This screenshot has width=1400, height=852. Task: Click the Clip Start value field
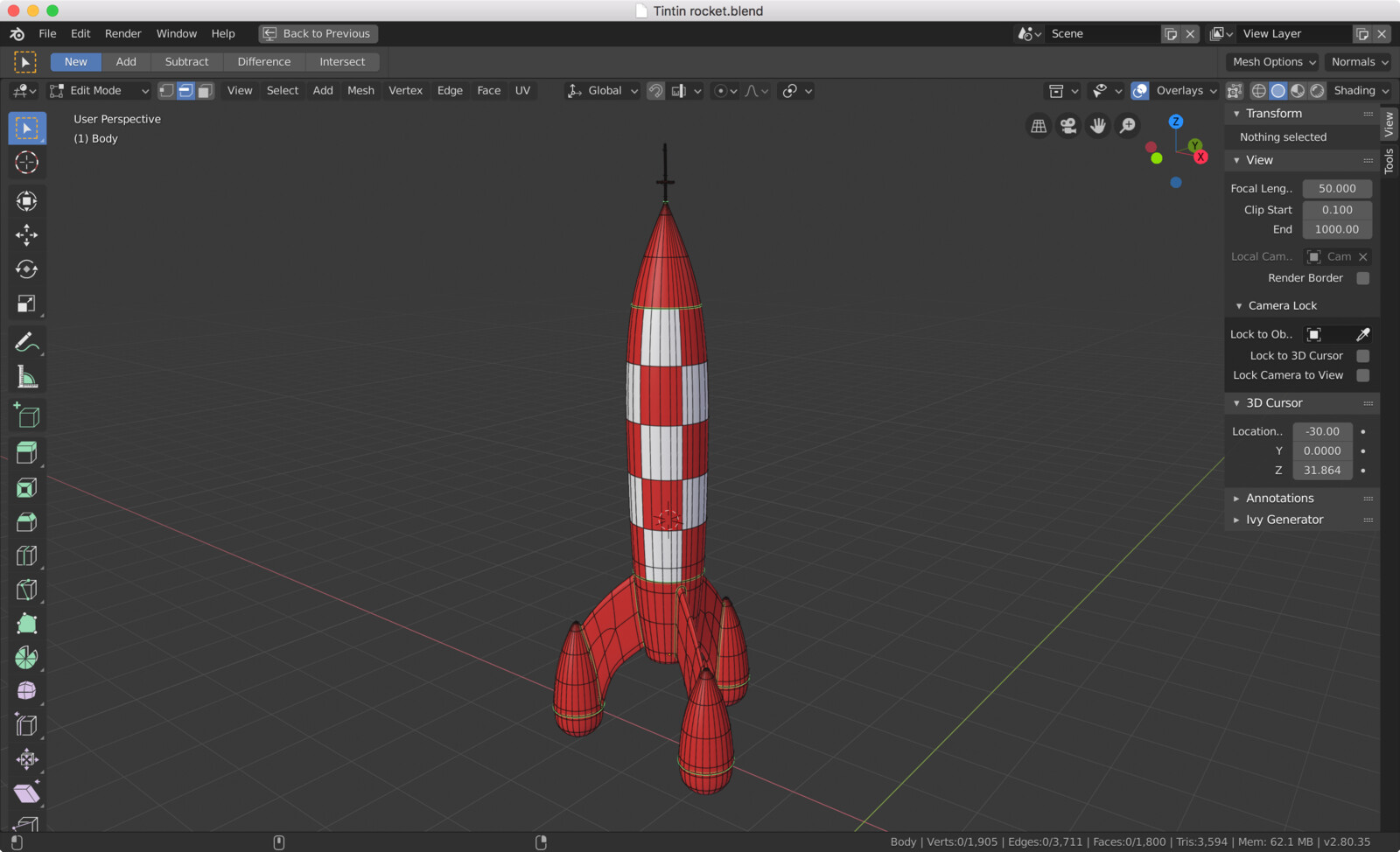(x=1337, y=210)
